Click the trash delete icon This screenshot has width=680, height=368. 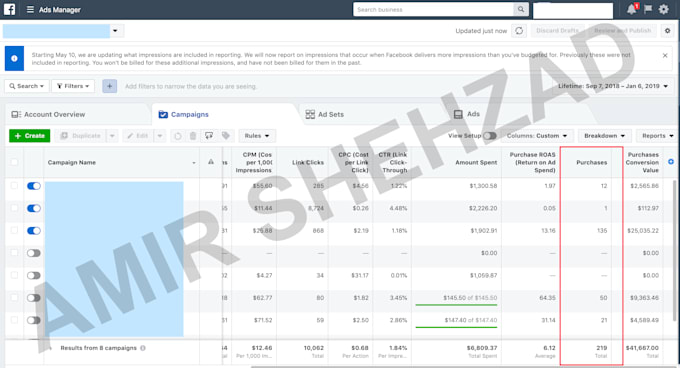(x=193, y=136)
